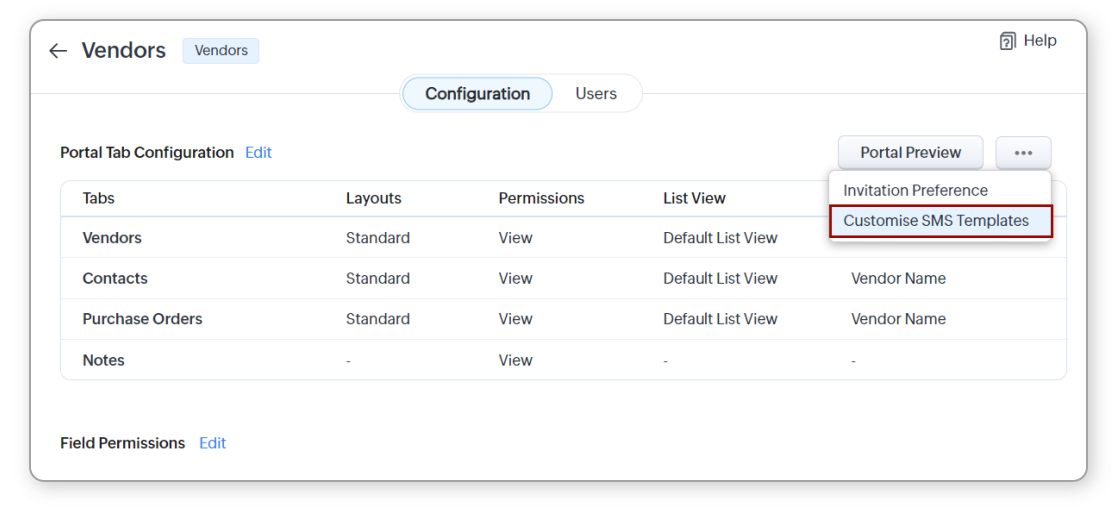Viewport: 1114px width, 510px height.
Task: Open the Purchase Orders row
Action: (x=563, y=319)
